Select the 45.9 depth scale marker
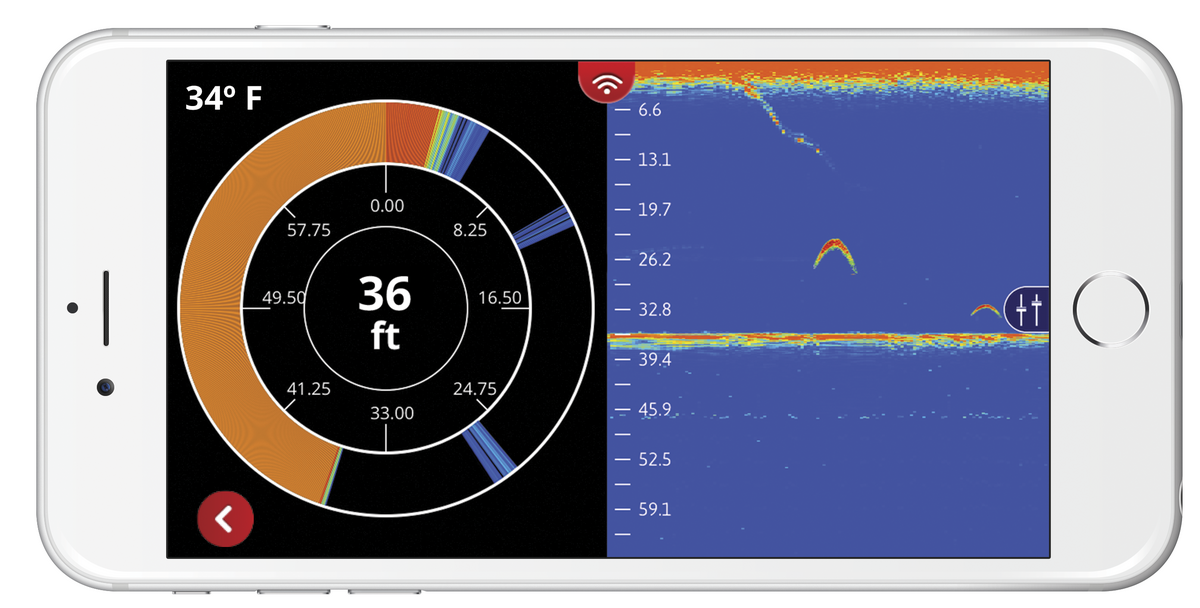 click(654, 410)
